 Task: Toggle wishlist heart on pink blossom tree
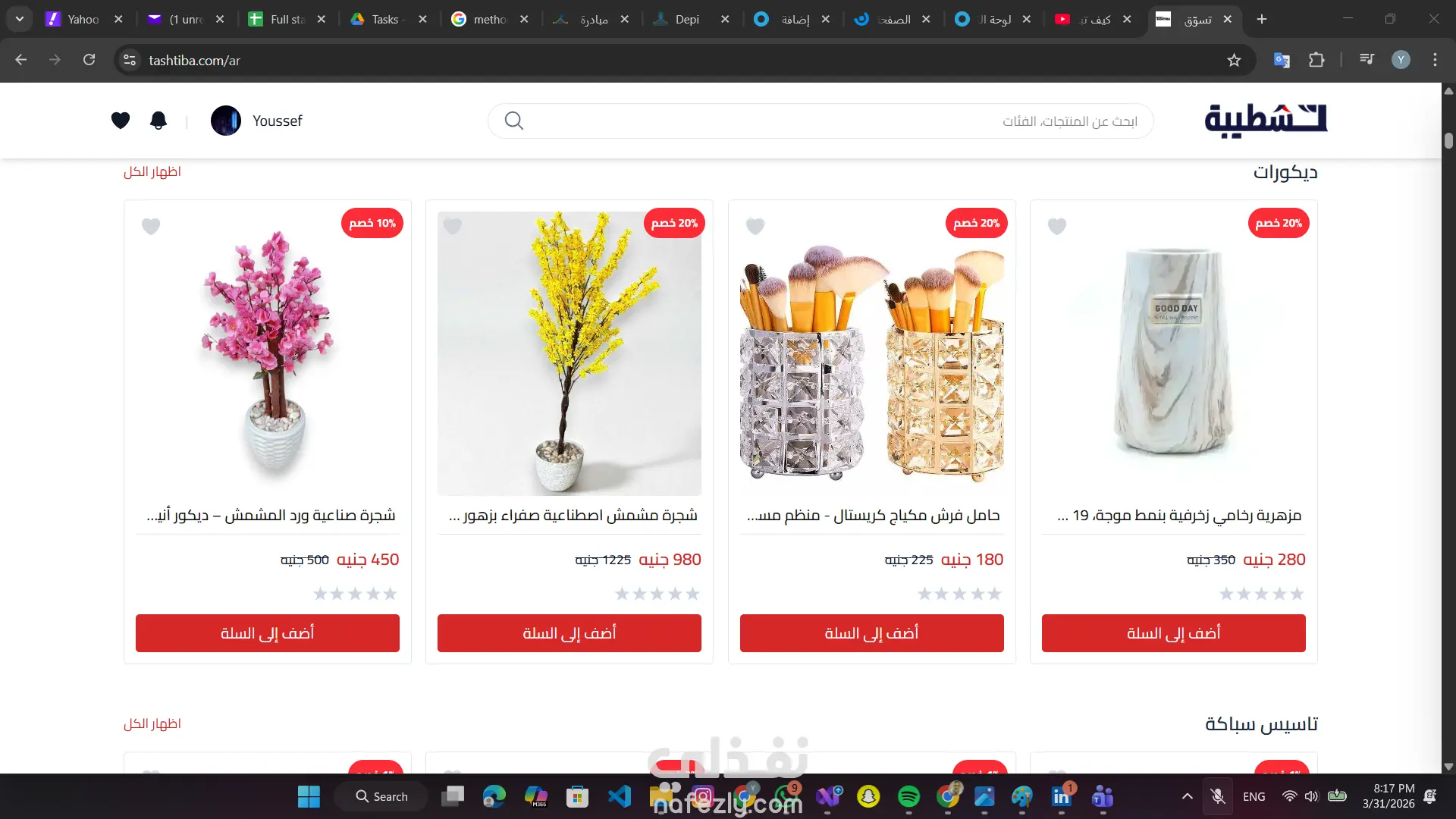[151, 226]
